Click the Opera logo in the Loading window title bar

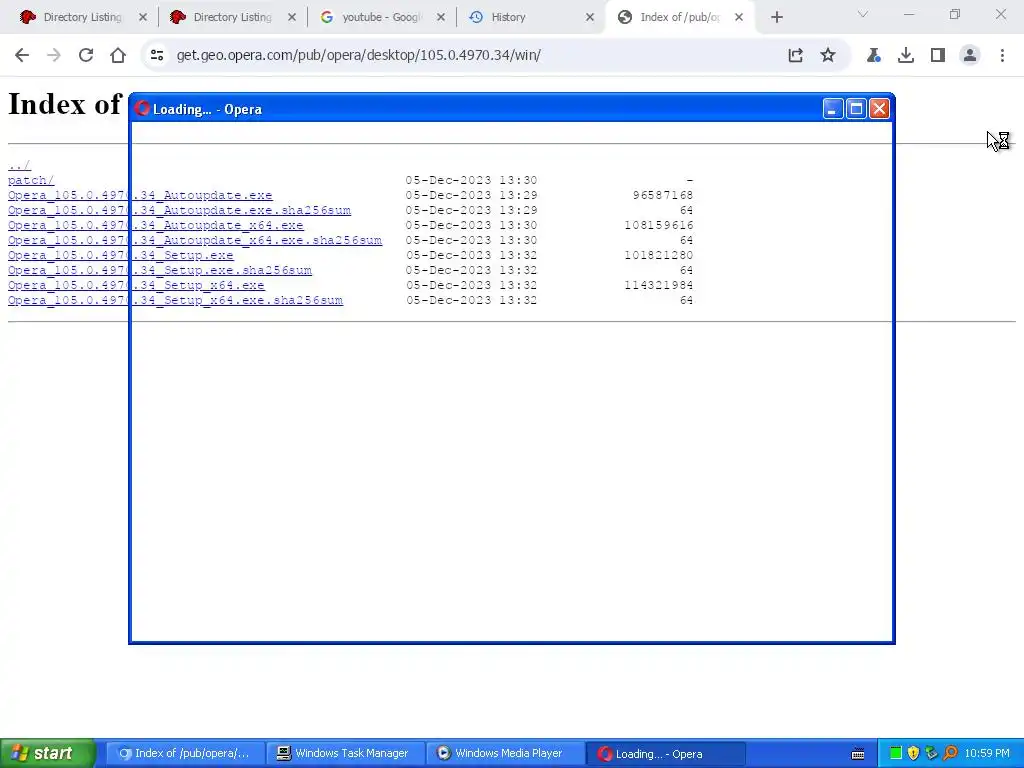(142, 109)
